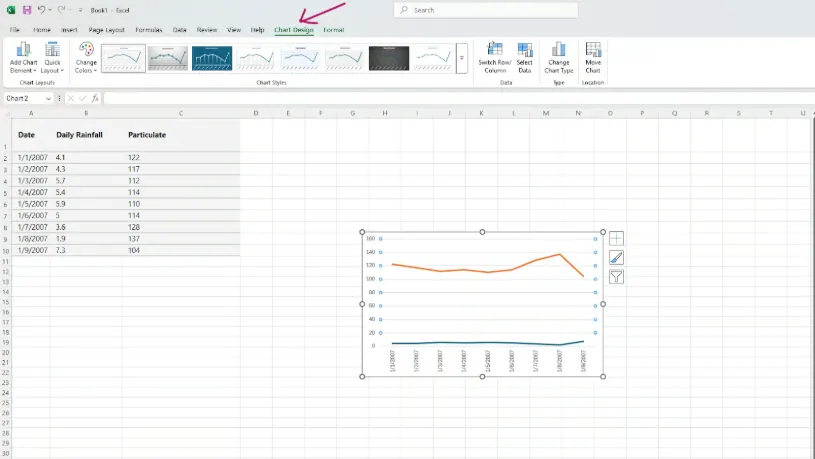Open the View tab
The width and height of the screenshot is (815, 459).
click(x=233, y=30)
